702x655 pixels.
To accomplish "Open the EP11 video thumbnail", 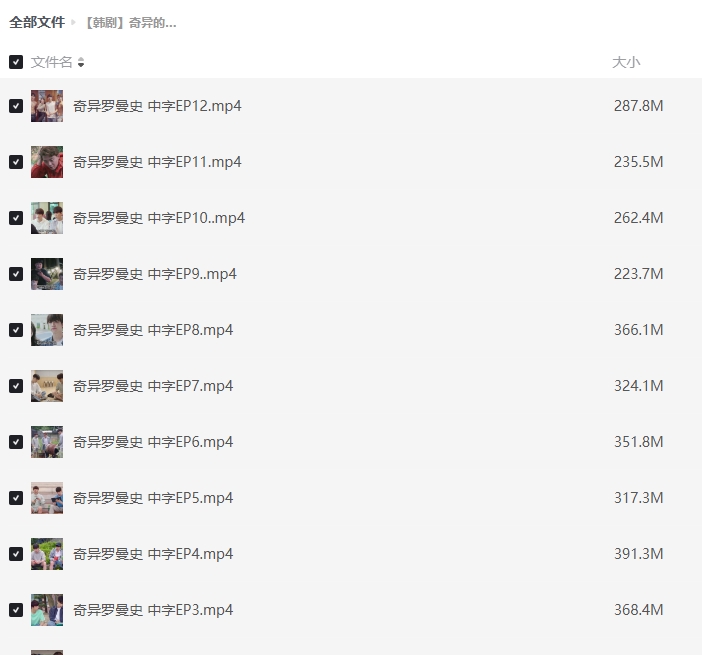I will click(x=47, y=162).
